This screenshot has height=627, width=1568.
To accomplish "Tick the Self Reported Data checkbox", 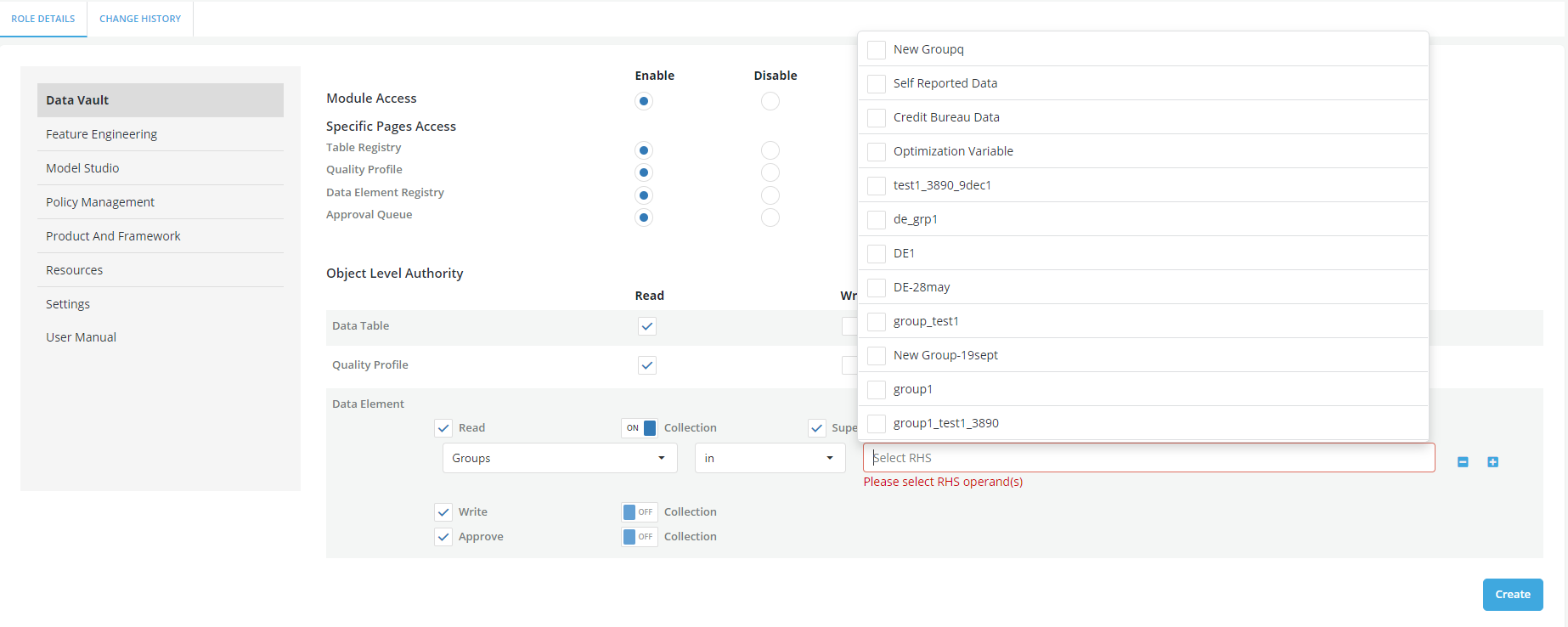I will tap(877, 83).
